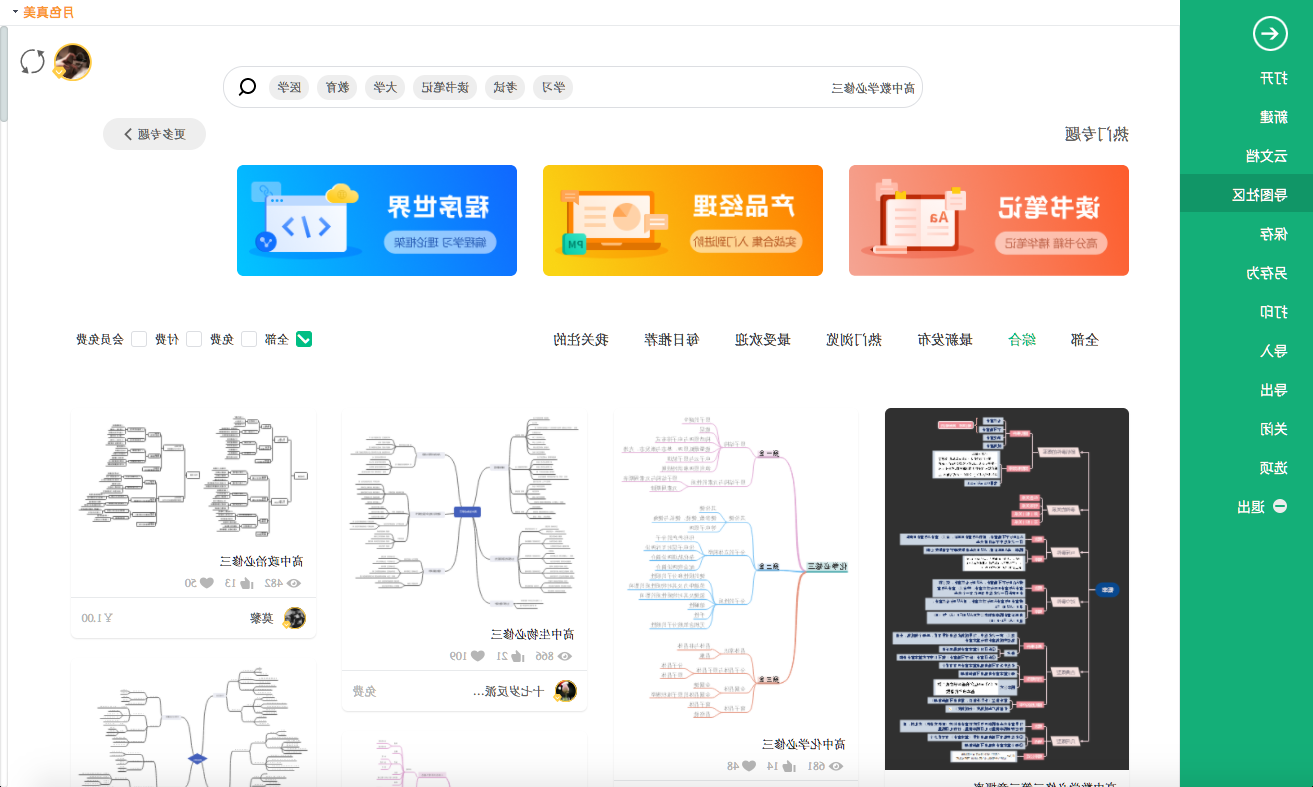Image resolution: width=1313 pixels, height=787 pixels.
Task: Click the eye views icon on 高中政治必修三 card
Action: (x=294, y=583)
